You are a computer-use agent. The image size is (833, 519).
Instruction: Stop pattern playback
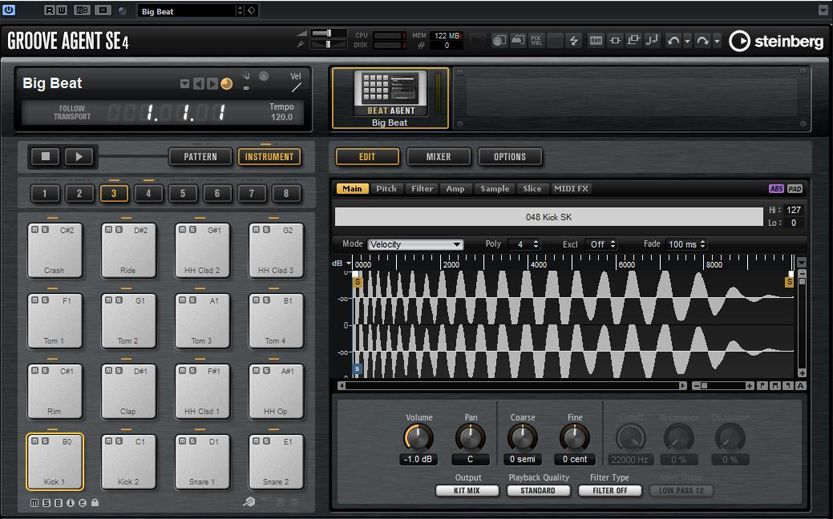[x=46, y=156]
